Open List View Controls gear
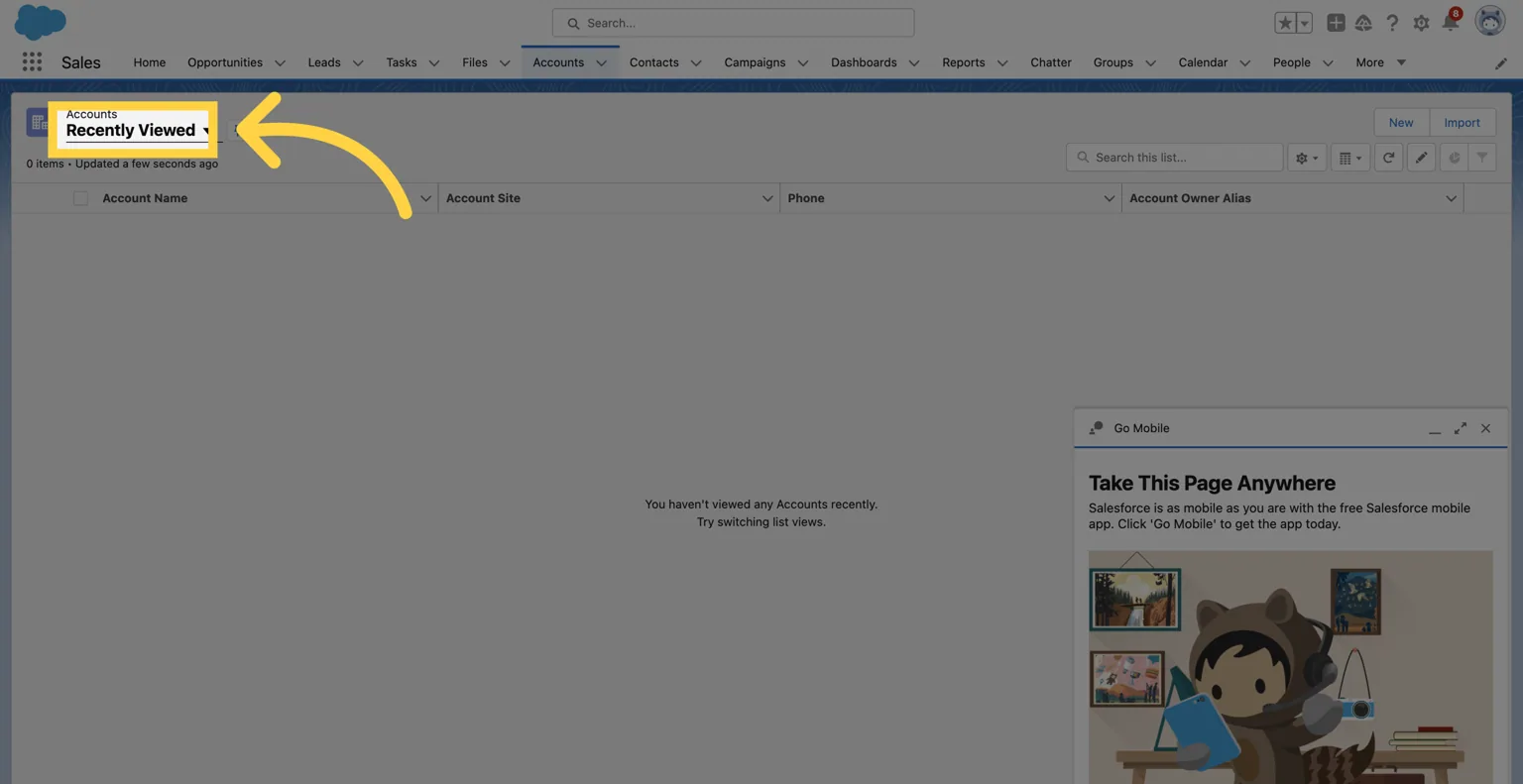The height and width of the screenshot is (784, 1523). coord(1306,158)
